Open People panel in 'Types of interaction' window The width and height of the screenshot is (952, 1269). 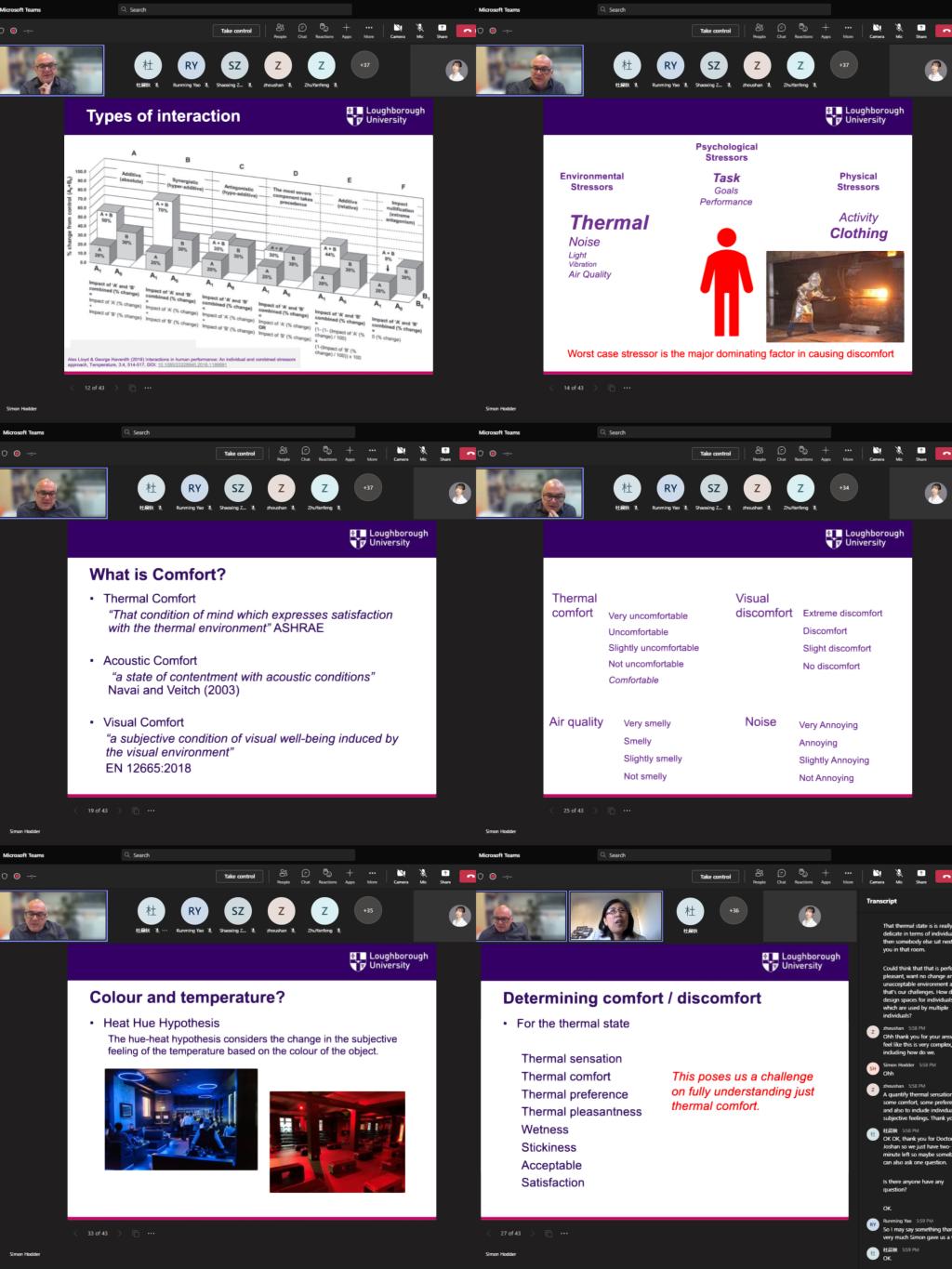click(280, 31)
